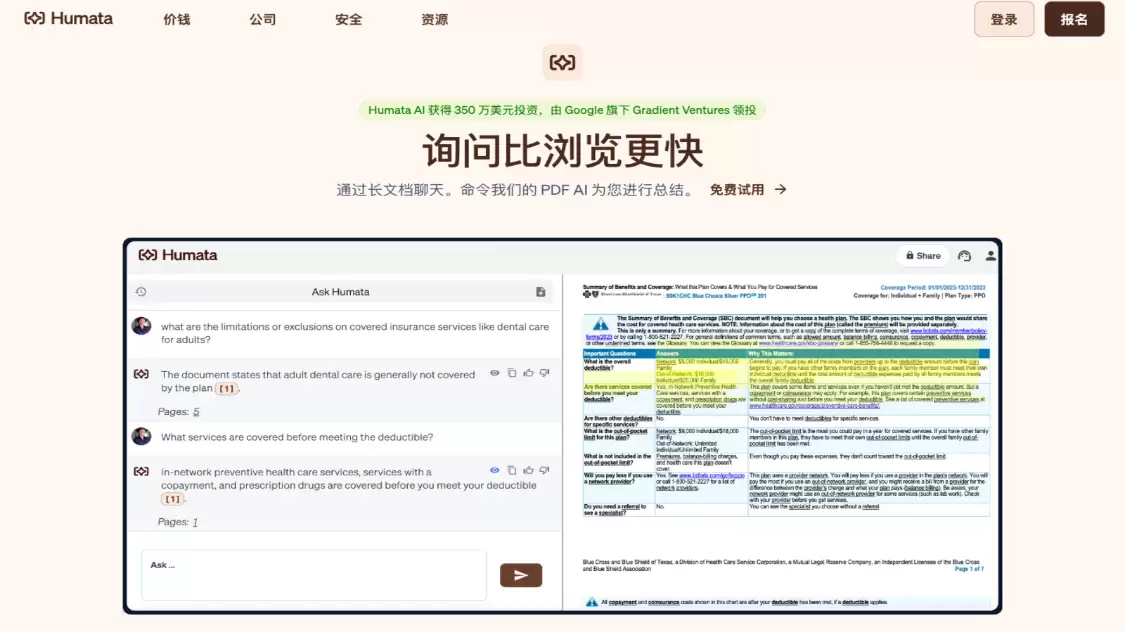
Task: Give a thumbs up to the second answer
Action: pyautogui.click(x=527, y=470)
